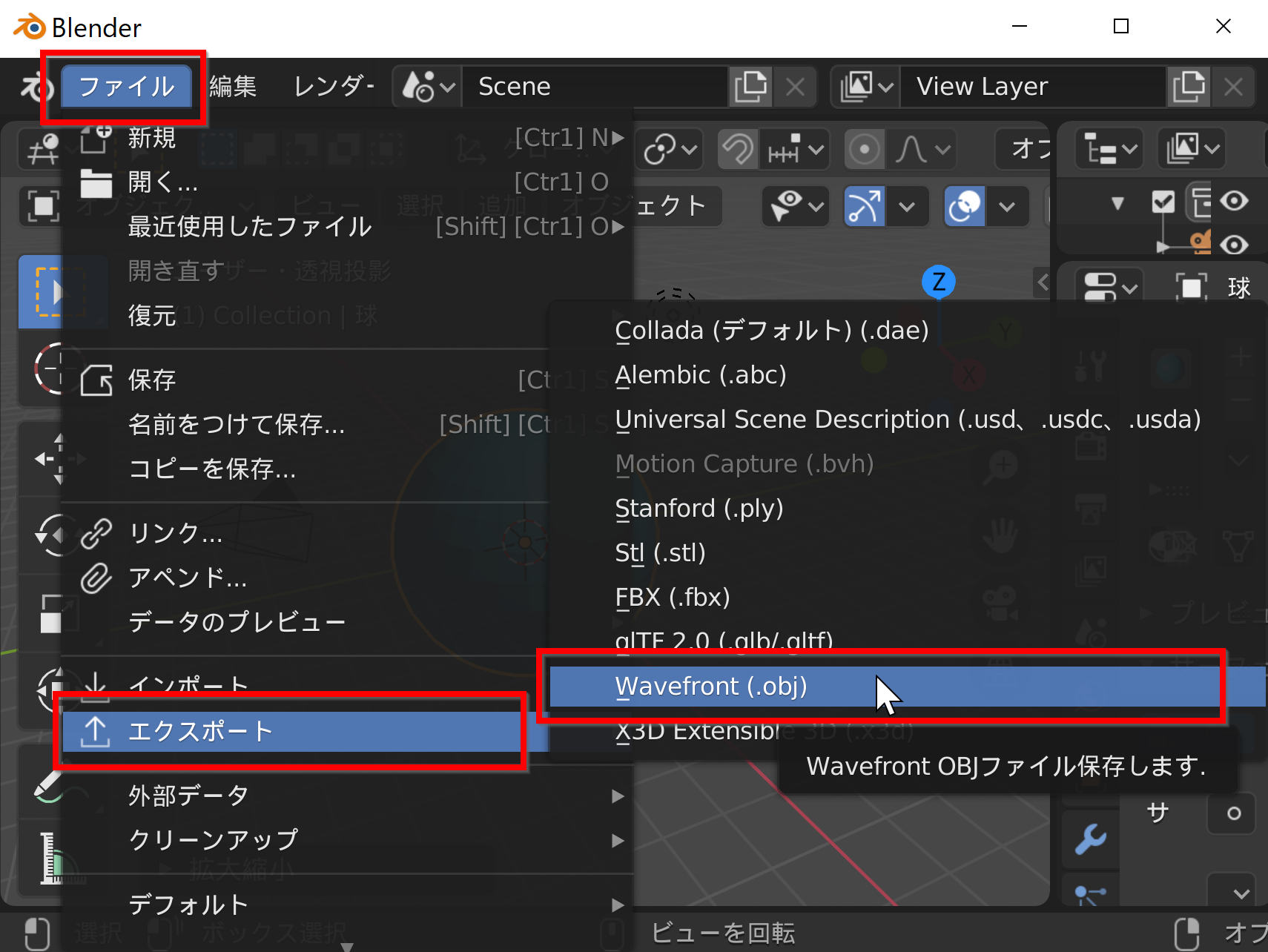Open transform pivot point dropdown
The width and height of the screenshot is (1268, 952).
click(x=670, y=150)
